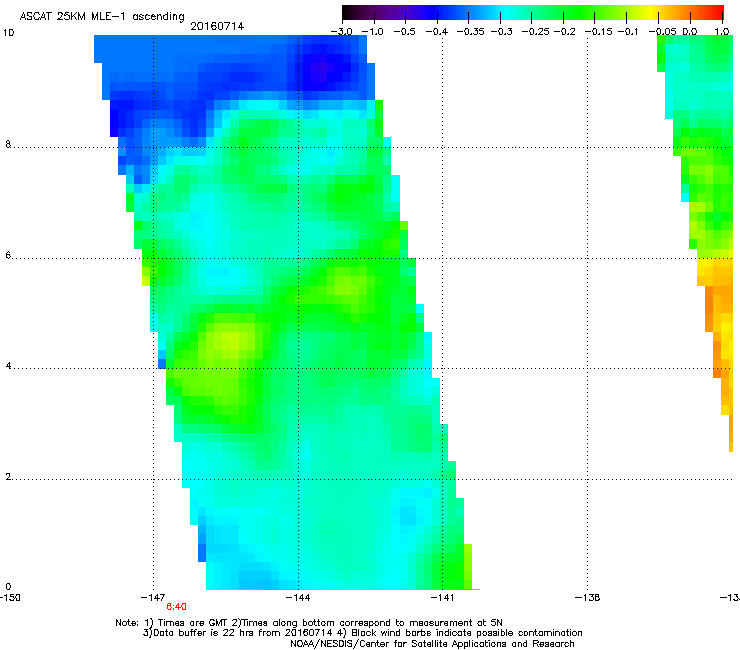Select the date label 20160714
Image resolution: width=740 pixels, height=650 pixels.
(217, 26)
